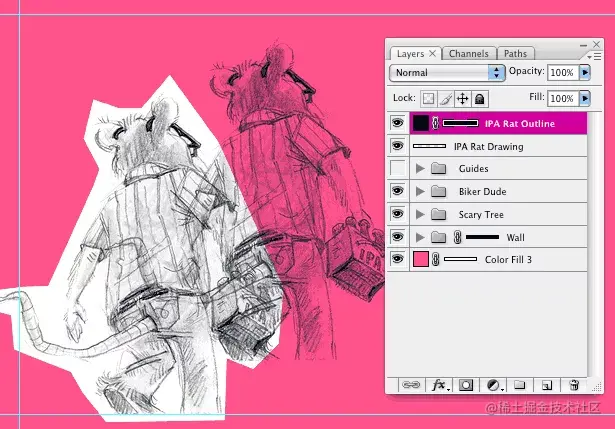The image size is (615, 429).
Task: Lock transparent pixels icon
Action: (x=429, y=98)
